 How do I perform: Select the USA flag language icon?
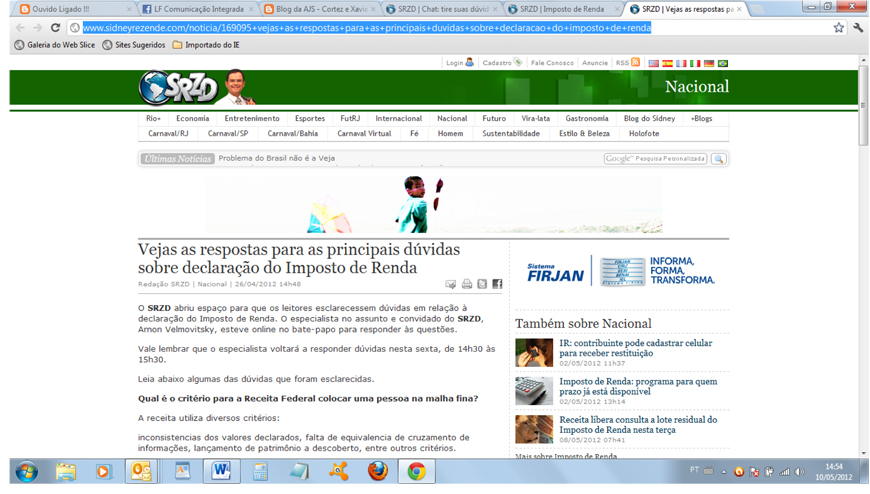click(x=654, y=63)
